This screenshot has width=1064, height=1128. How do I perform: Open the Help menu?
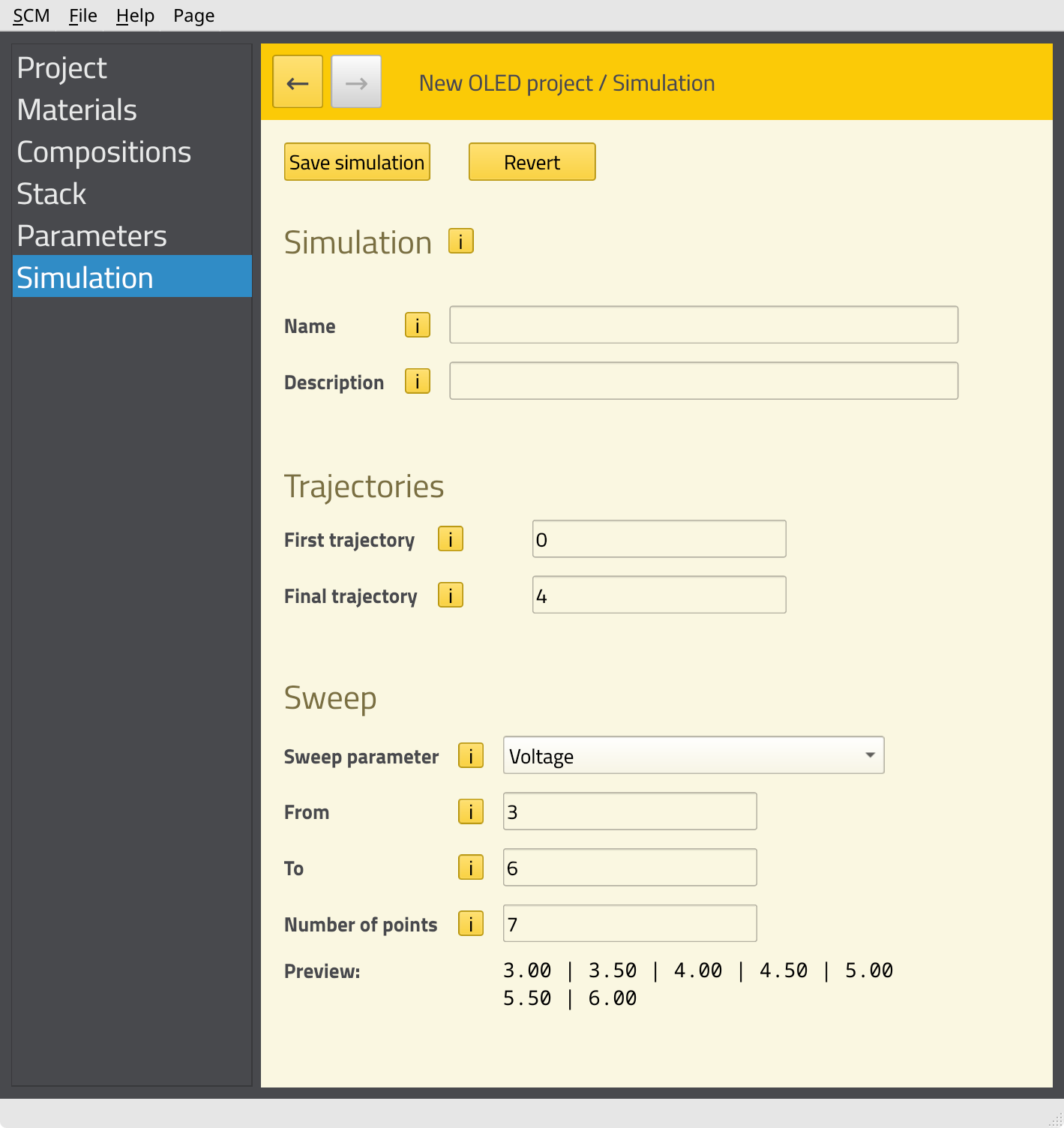[x=135, y=16]
